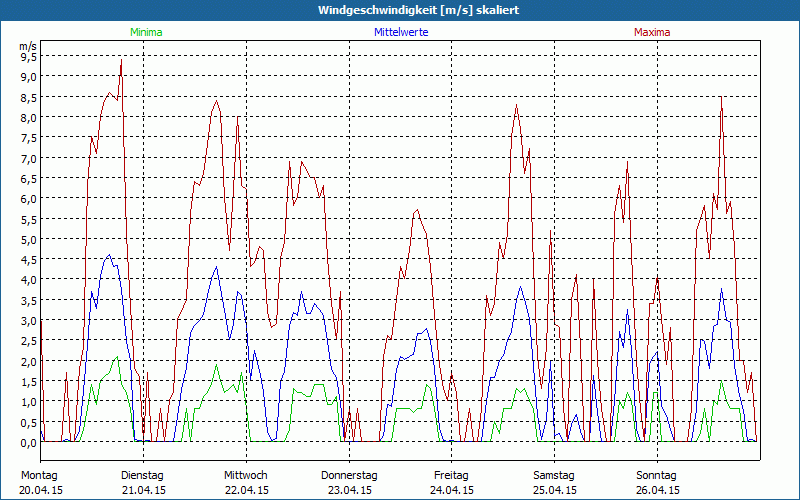The height and width of the screenshot is (500, 800).
Task: Click the highest red peak on Monday
Action: (x=121, y=60)
